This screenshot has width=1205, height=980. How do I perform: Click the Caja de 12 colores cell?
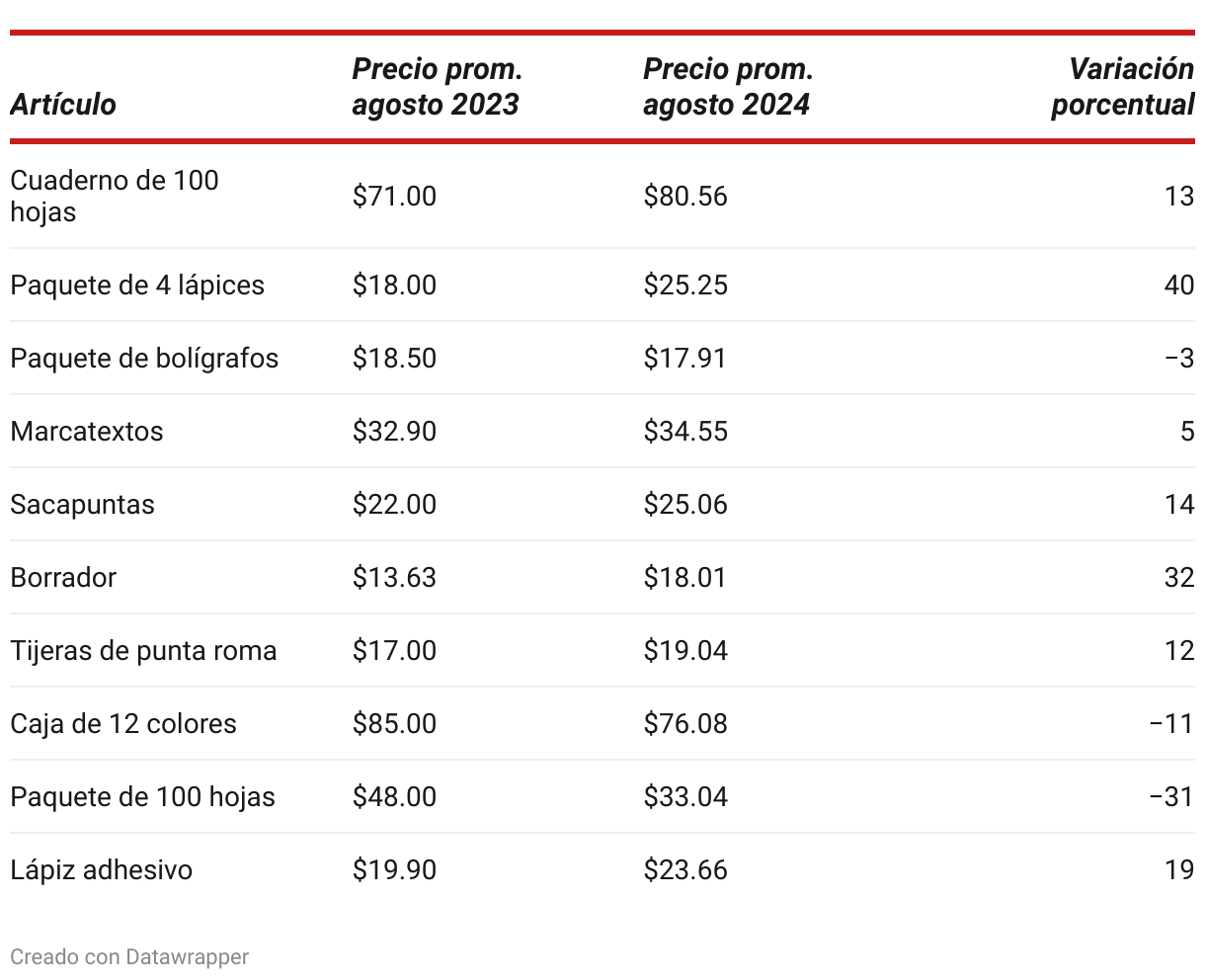click(x=123, y=723)
